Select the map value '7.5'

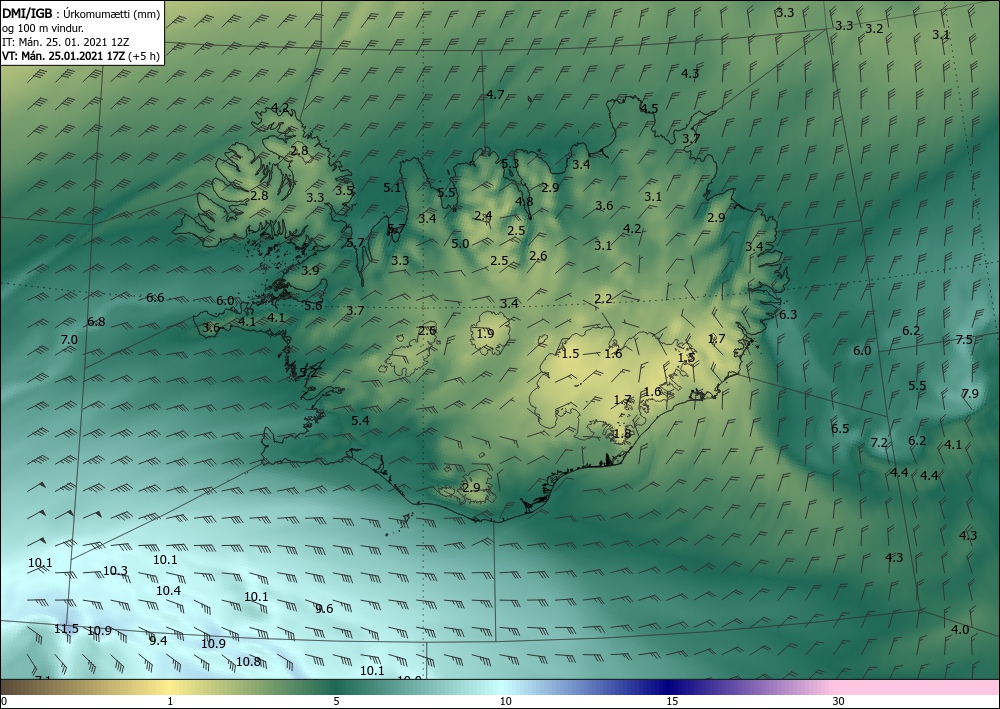(964, 339)
